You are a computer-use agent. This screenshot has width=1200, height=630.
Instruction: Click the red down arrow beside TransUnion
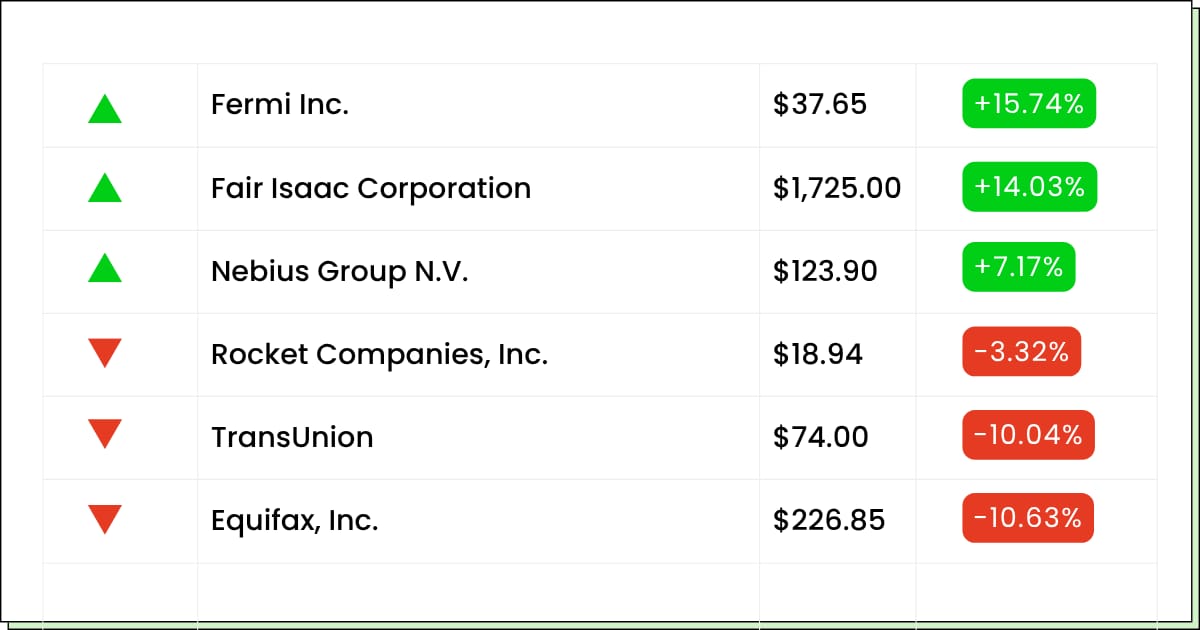(105, 434)
